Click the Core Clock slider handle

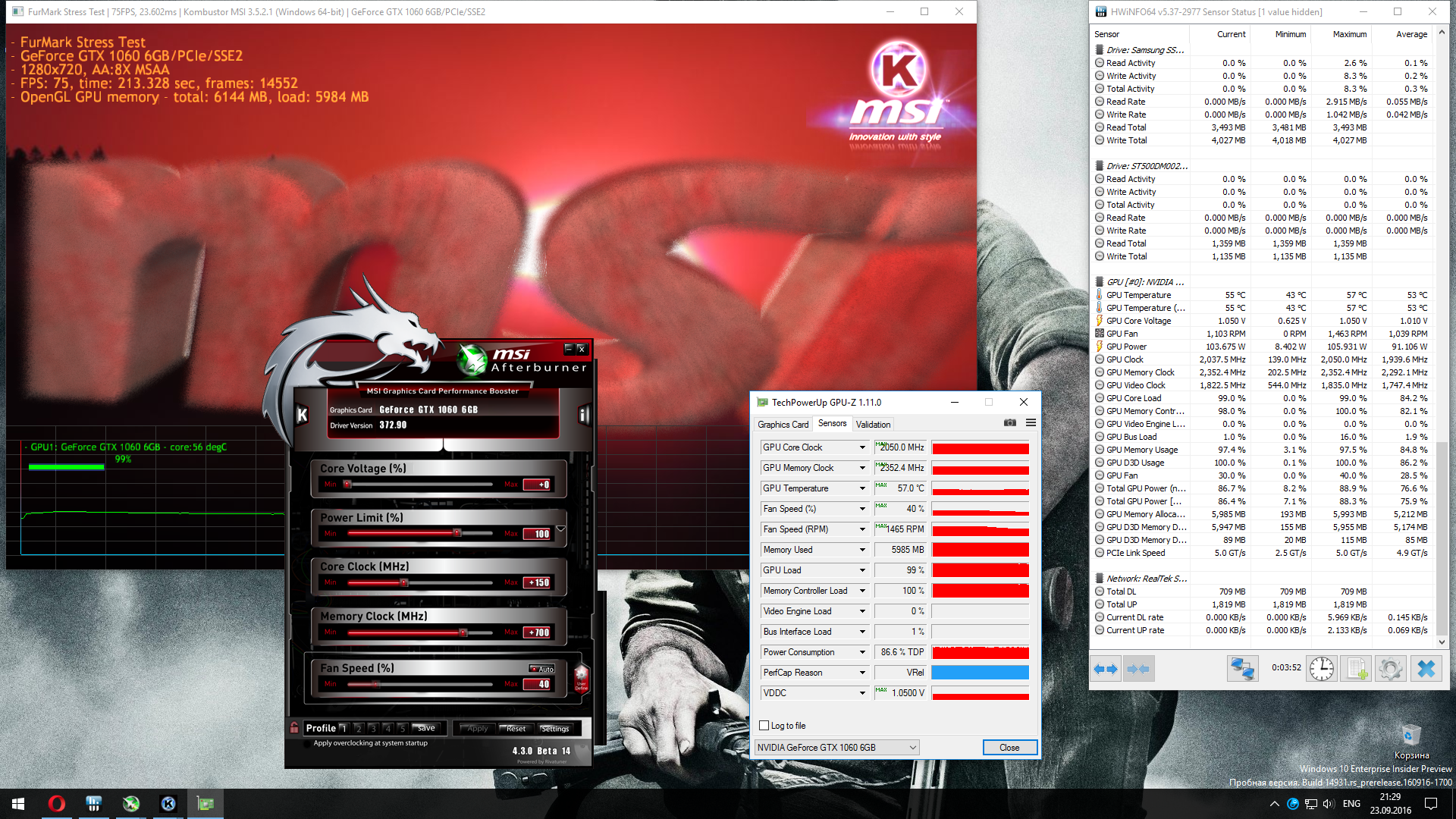click(404, 582)
